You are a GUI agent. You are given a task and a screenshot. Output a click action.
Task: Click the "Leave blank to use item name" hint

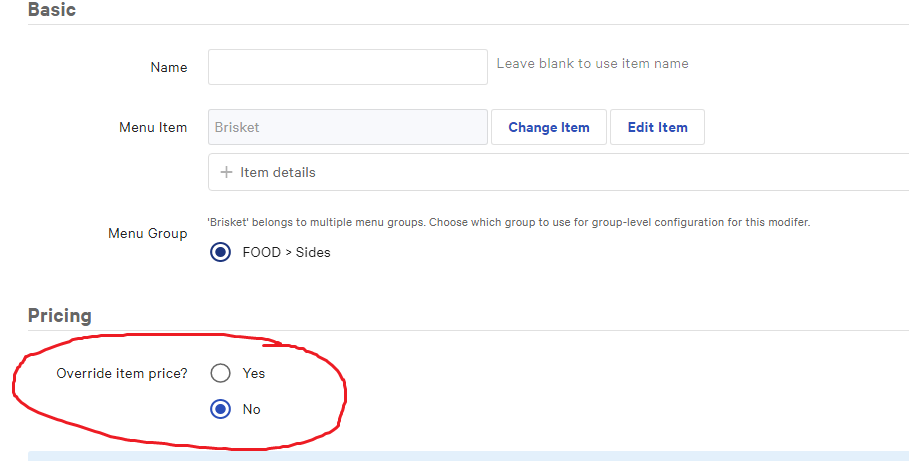[592, 63]
